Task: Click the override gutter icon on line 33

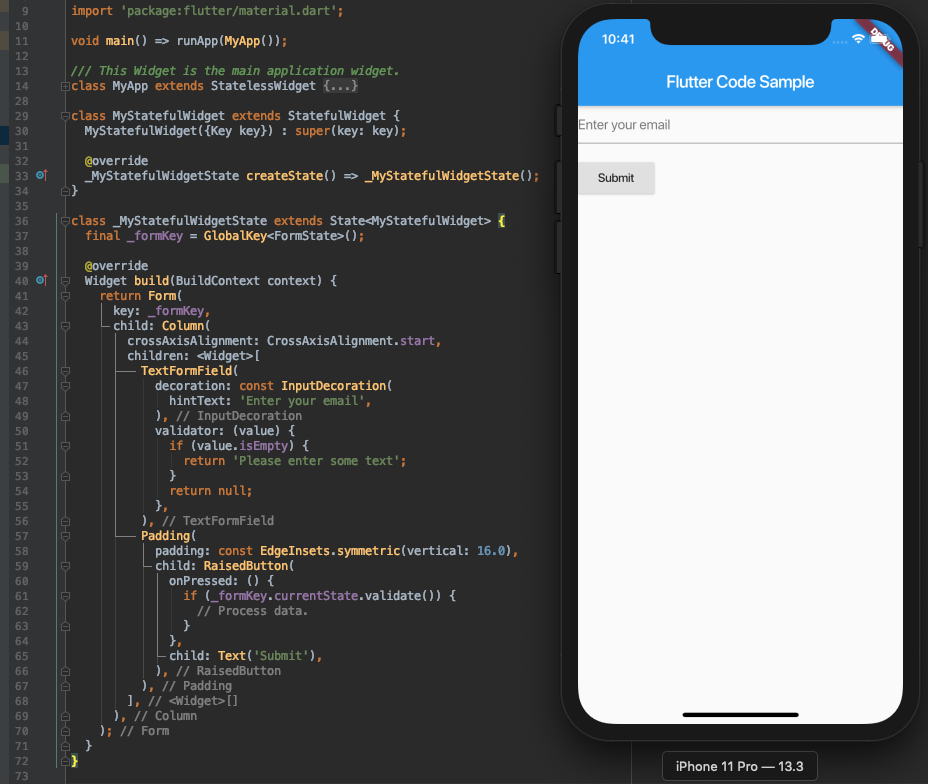Action: 41,175
